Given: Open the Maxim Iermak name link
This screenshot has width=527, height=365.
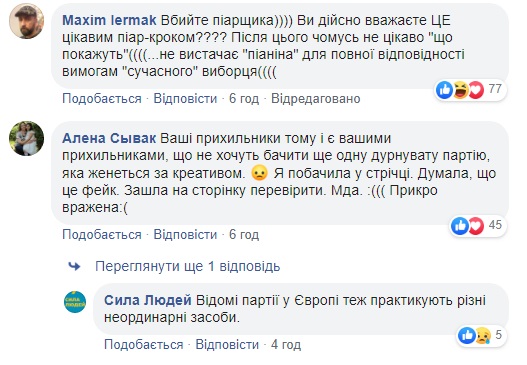Looking at the screenshot, I should pyautogui.click(x=109, y=21).
